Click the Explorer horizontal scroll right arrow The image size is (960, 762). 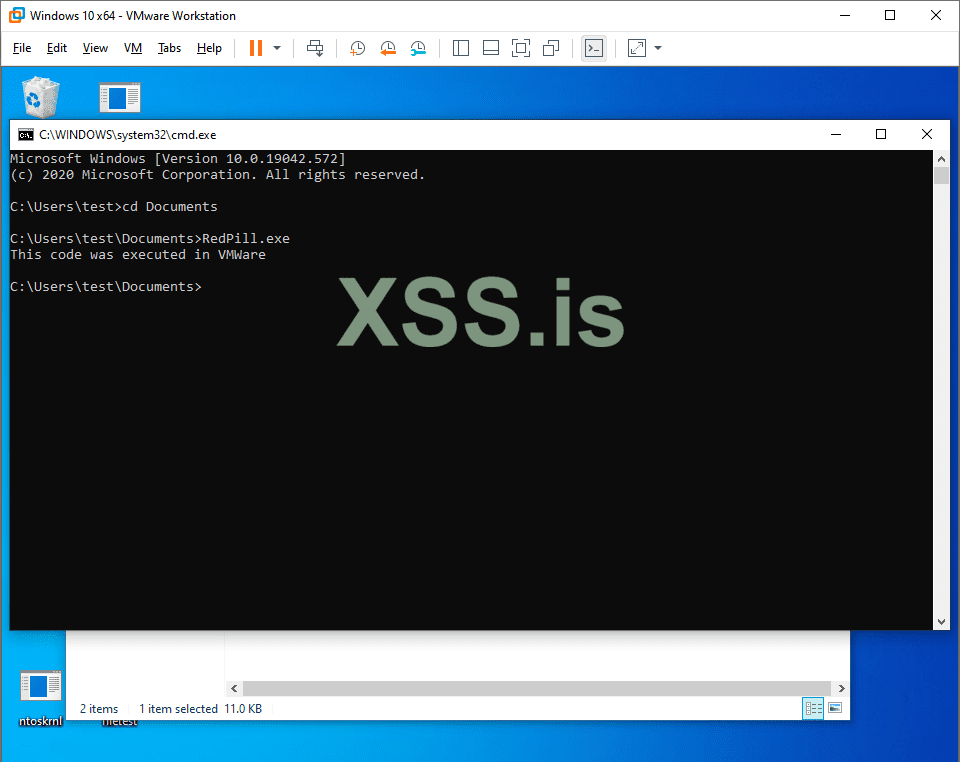[x=842, y=689]
